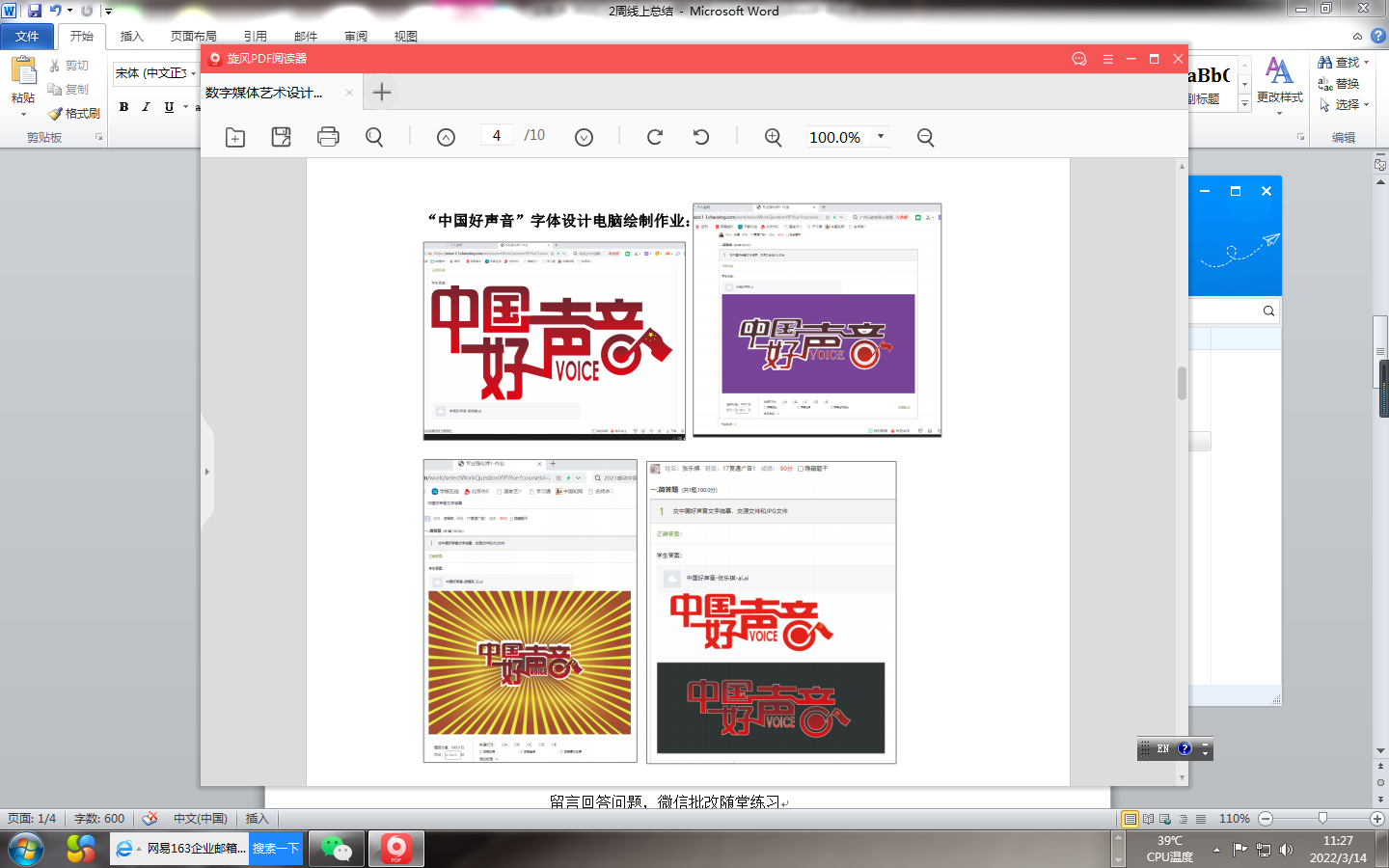Click the 查找 Find button in Word

(x=1339, y=62)
